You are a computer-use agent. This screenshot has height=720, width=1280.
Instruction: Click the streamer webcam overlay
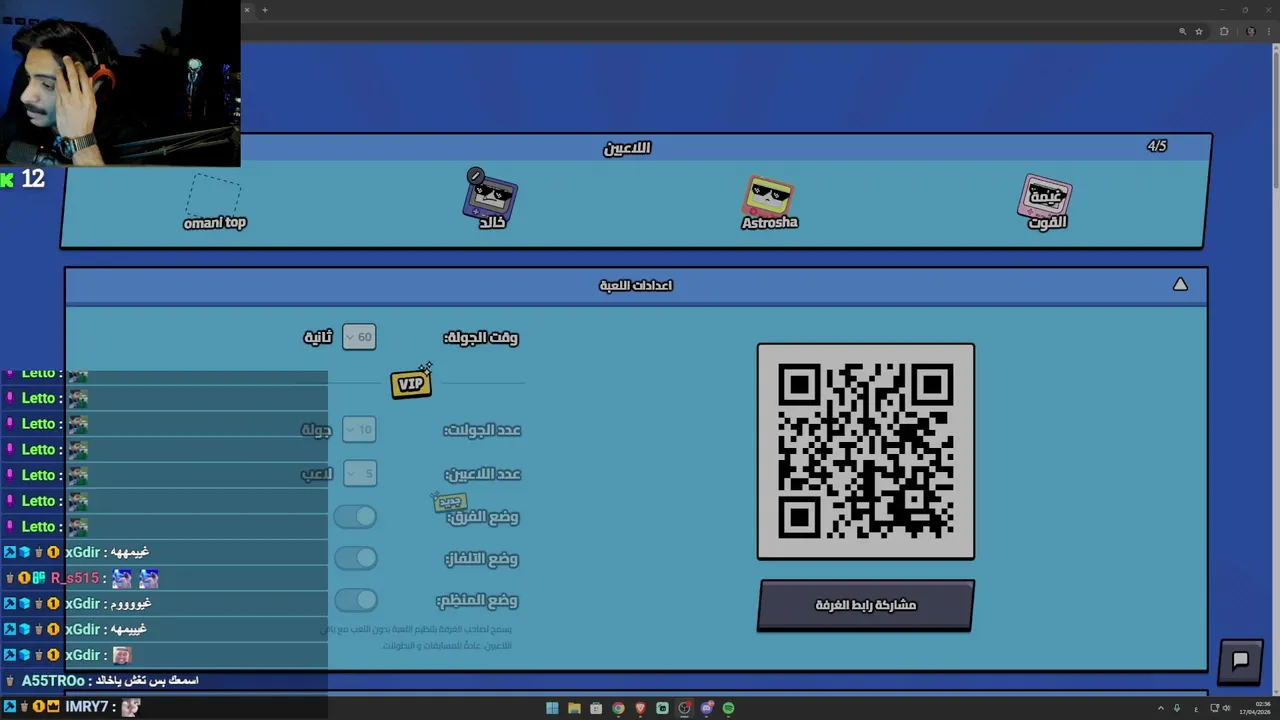click(x=120, y=83)
